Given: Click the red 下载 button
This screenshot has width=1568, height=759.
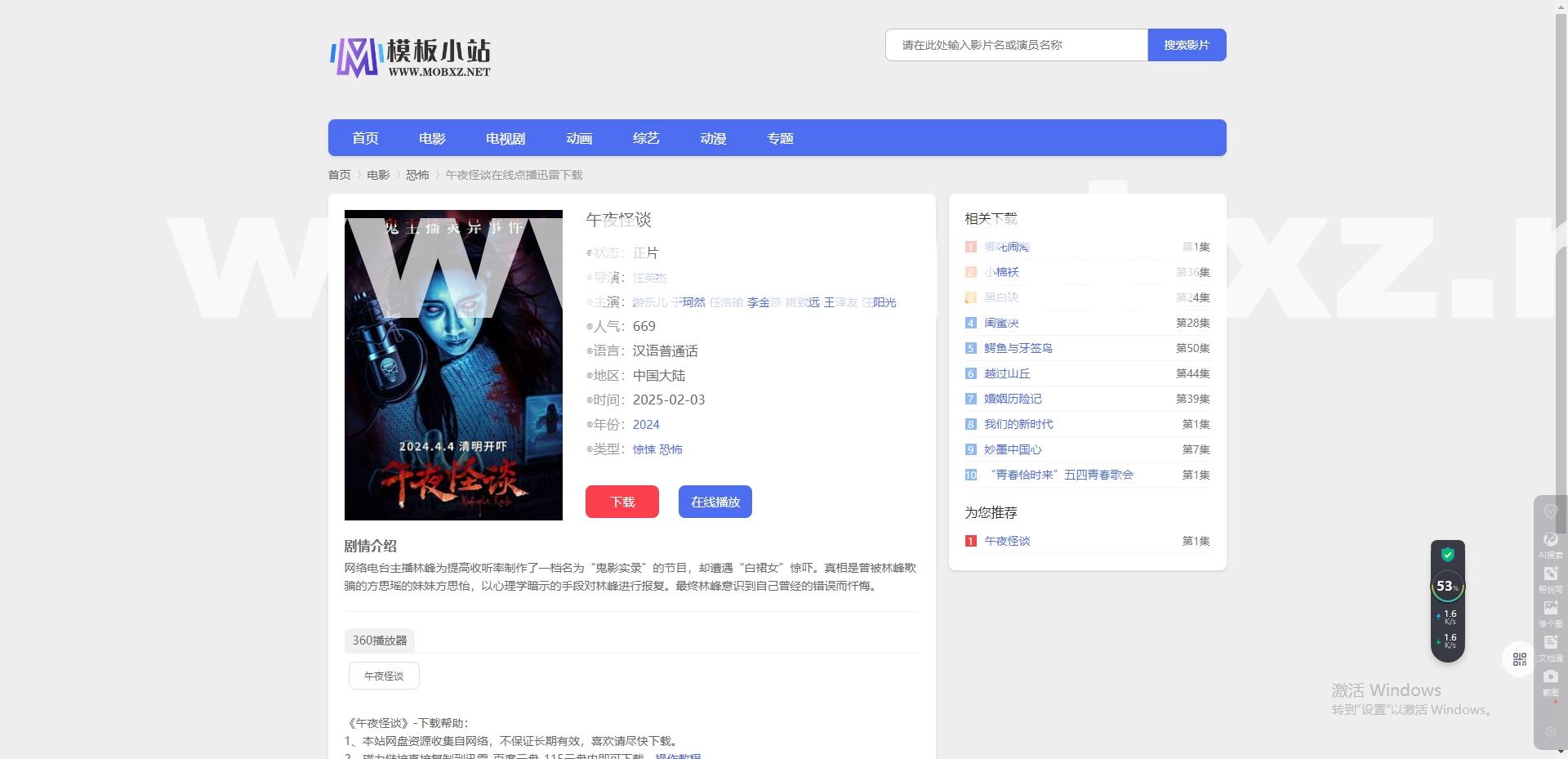Looking at the screenshot, I should click(622, 502).
